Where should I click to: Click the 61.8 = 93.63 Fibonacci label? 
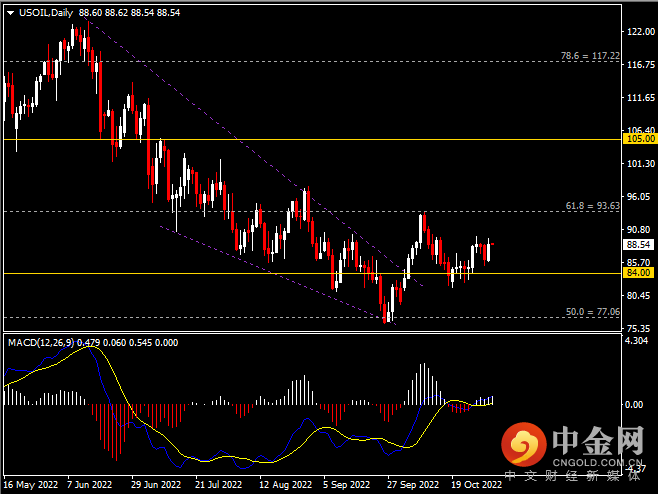pyautogui.click(x=593, y=206)
